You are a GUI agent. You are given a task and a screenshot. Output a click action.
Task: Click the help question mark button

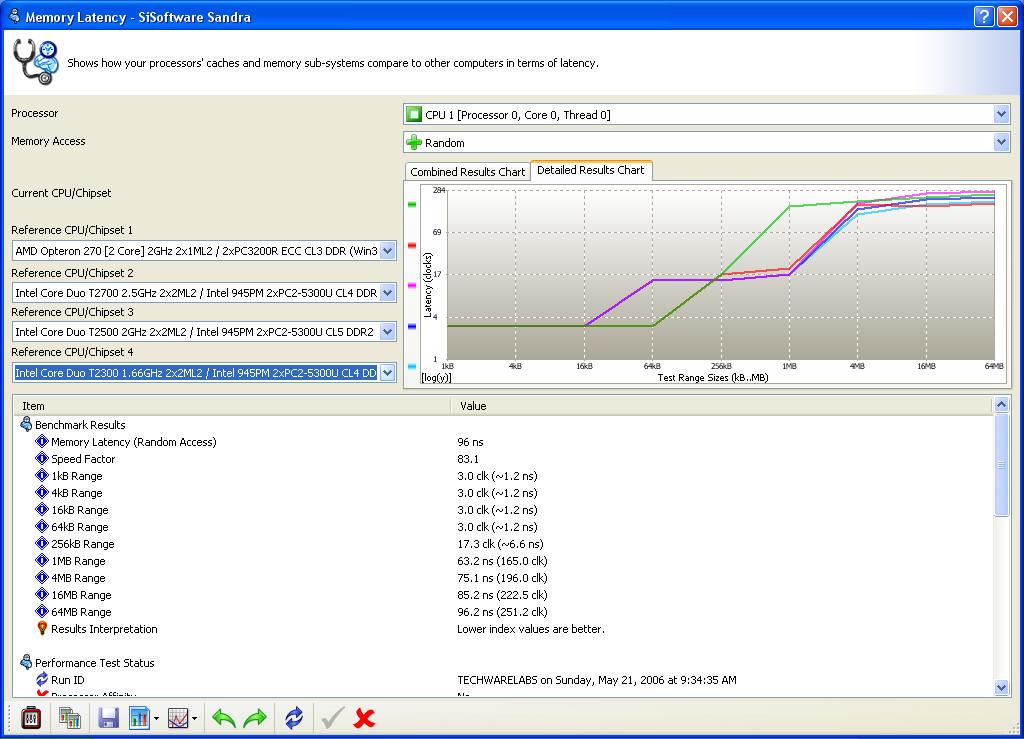click(984, 16)
